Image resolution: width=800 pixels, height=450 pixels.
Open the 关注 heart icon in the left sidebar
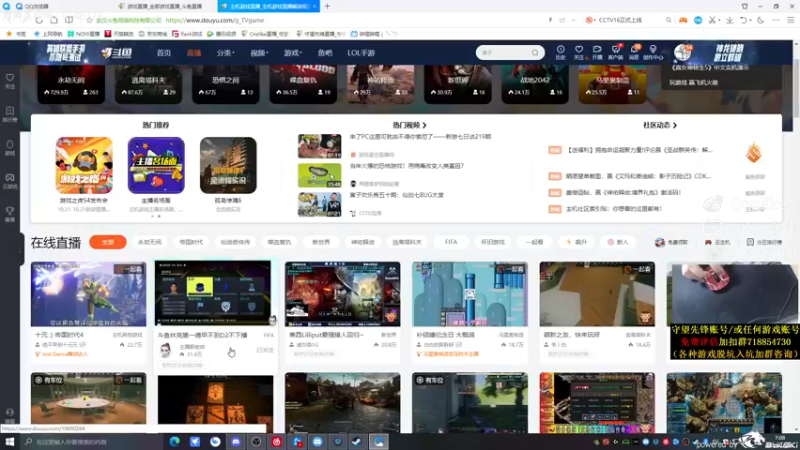[10, 81]
